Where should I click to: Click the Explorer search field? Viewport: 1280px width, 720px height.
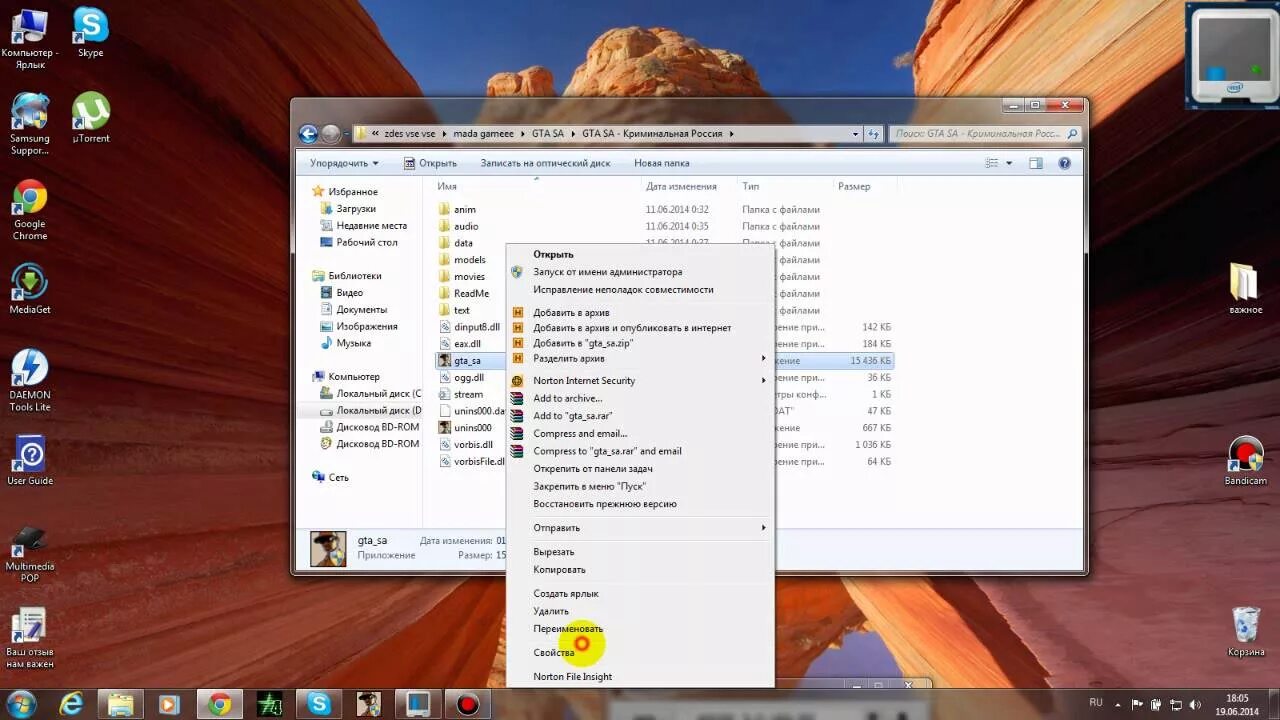point(985,133)
